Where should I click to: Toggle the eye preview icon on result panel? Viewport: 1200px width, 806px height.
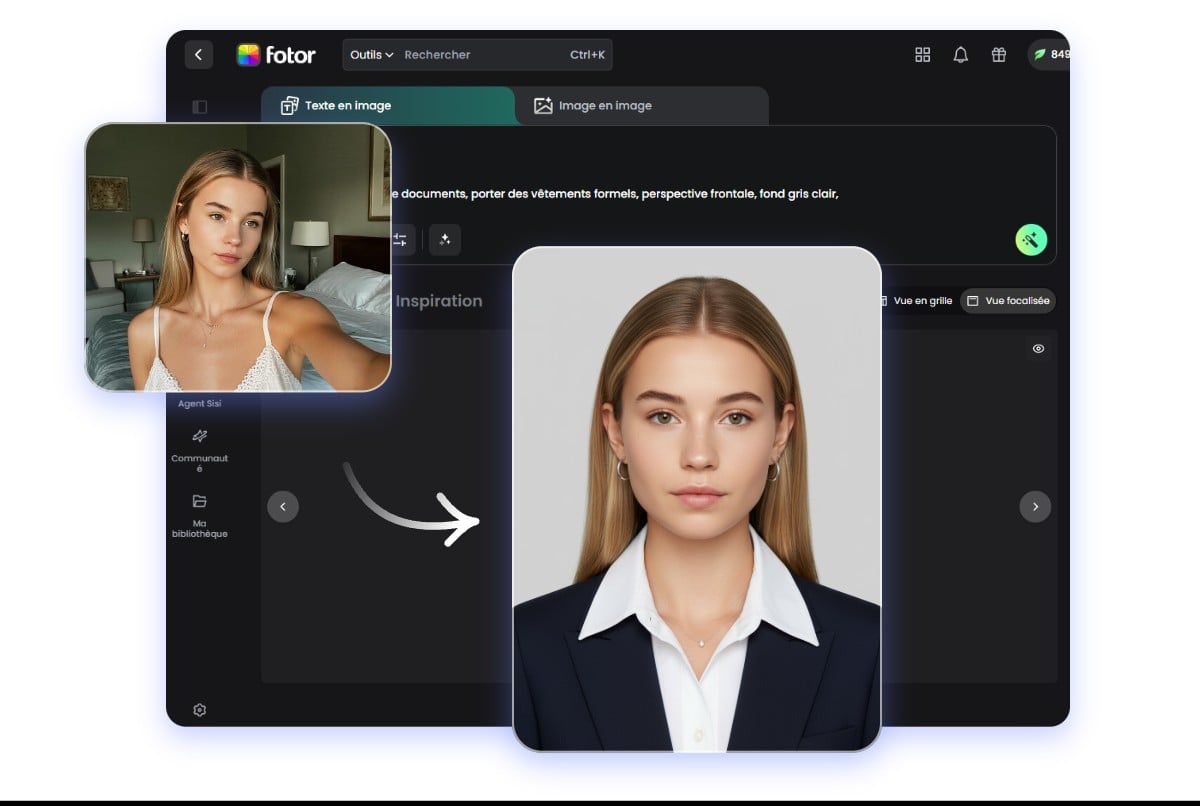[x=1037, y=348]
